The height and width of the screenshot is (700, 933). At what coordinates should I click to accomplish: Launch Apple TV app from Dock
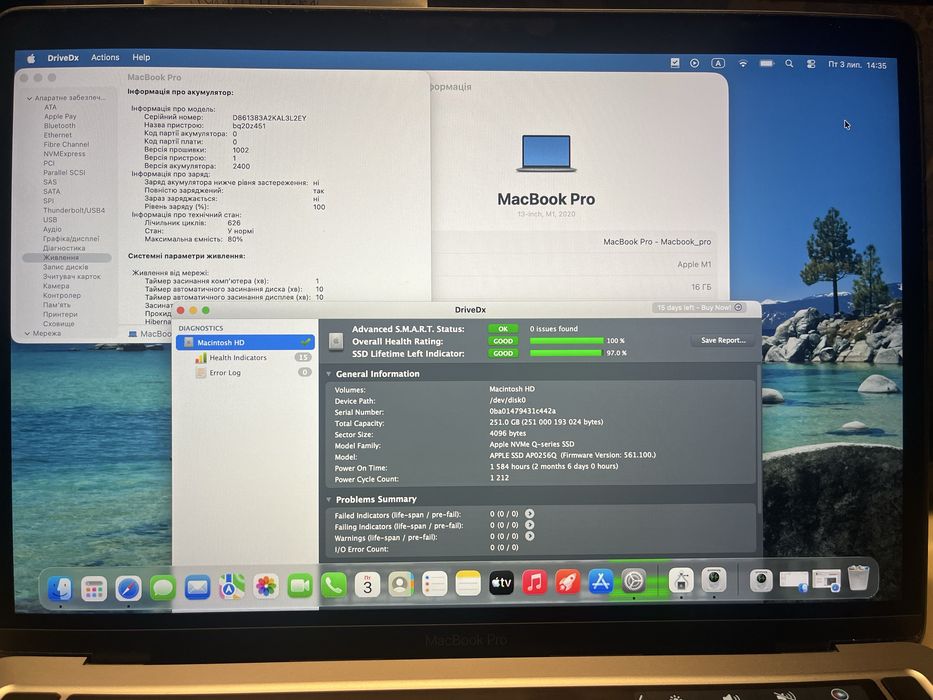point(501,583)
